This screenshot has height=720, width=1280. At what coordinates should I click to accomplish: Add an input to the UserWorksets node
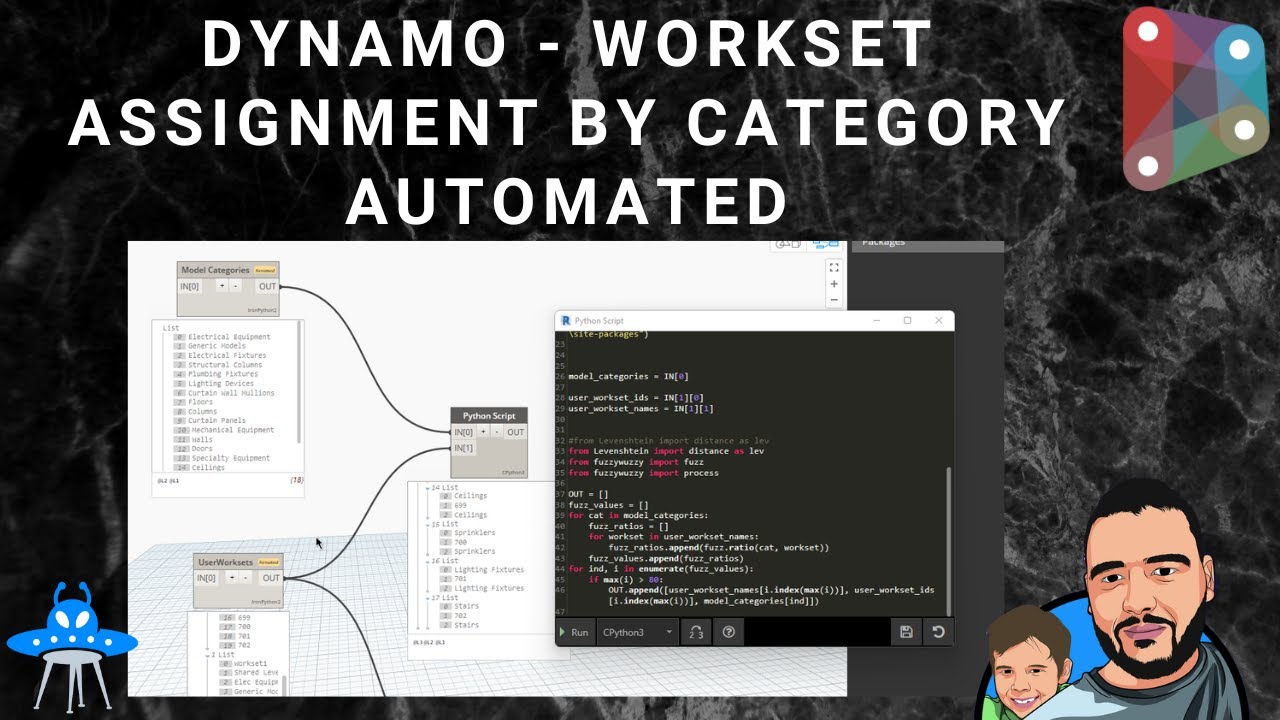pyautogui.click(x=231, y=577)
